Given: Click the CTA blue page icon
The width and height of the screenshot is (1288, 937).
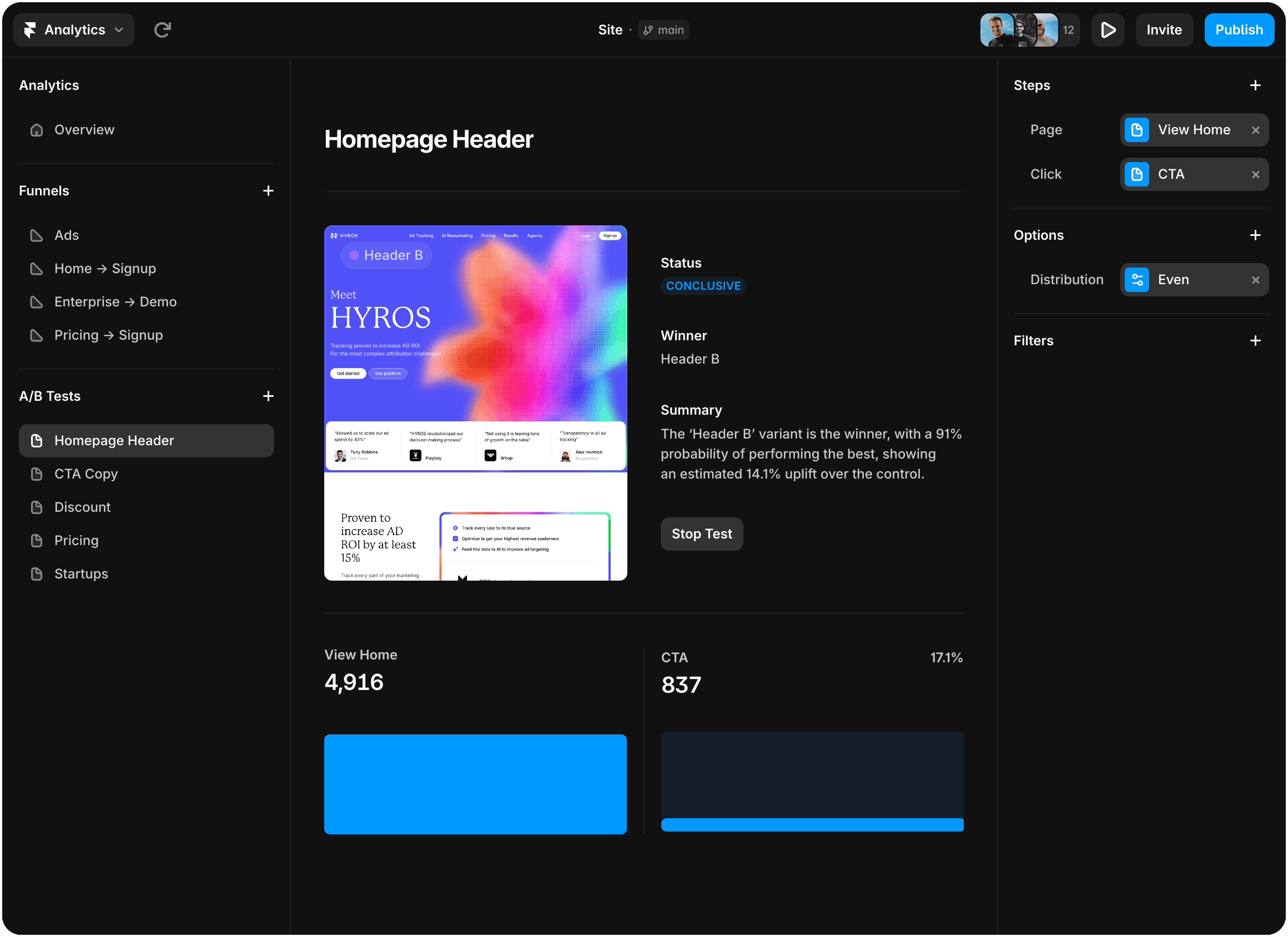Looking at the screenshot, I should [x=1137, y=174].
